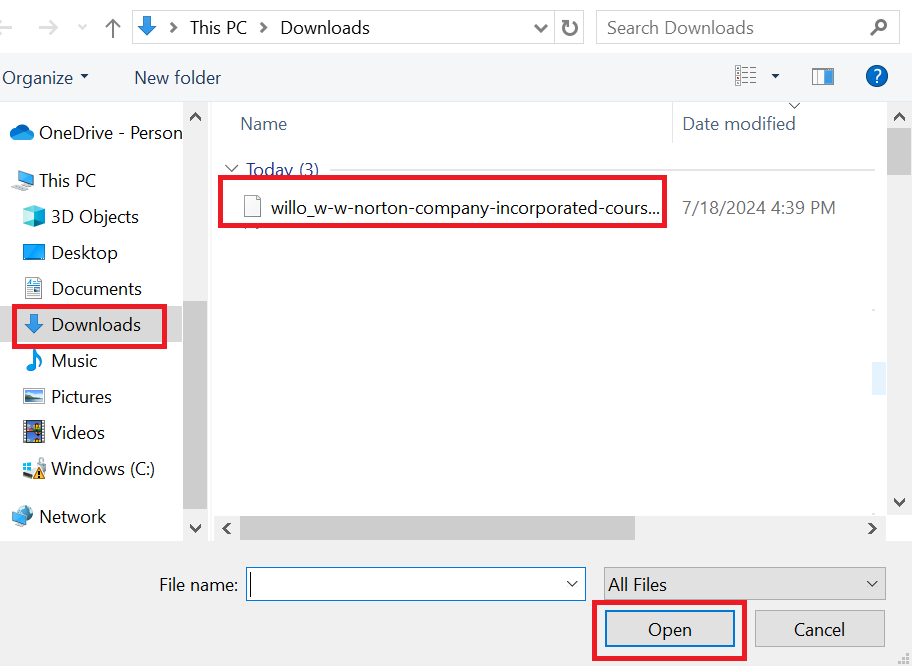914x666 pixels.
Task: Open Help with the question mark icon
Action: click(x=877, y=76)
